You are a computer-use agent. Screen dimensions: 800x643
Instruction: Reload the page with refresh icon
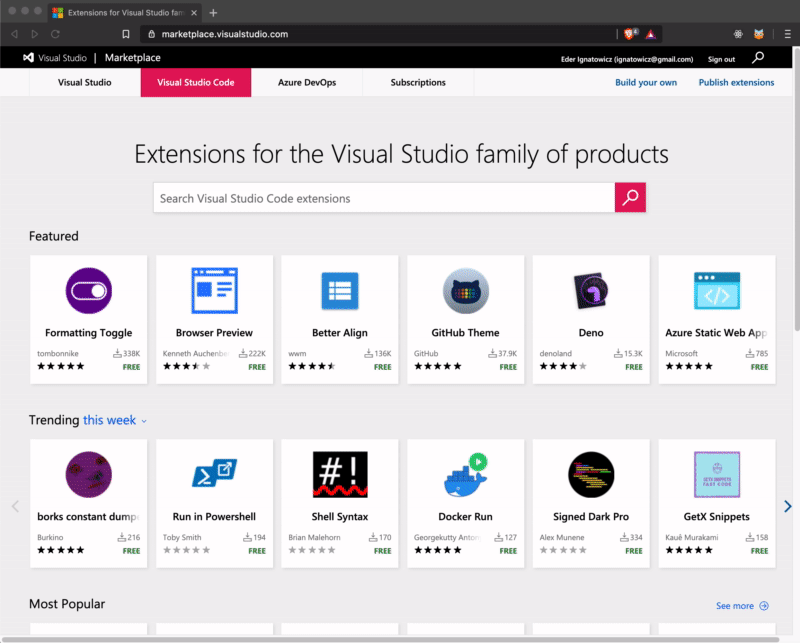(x=56, y=34)
